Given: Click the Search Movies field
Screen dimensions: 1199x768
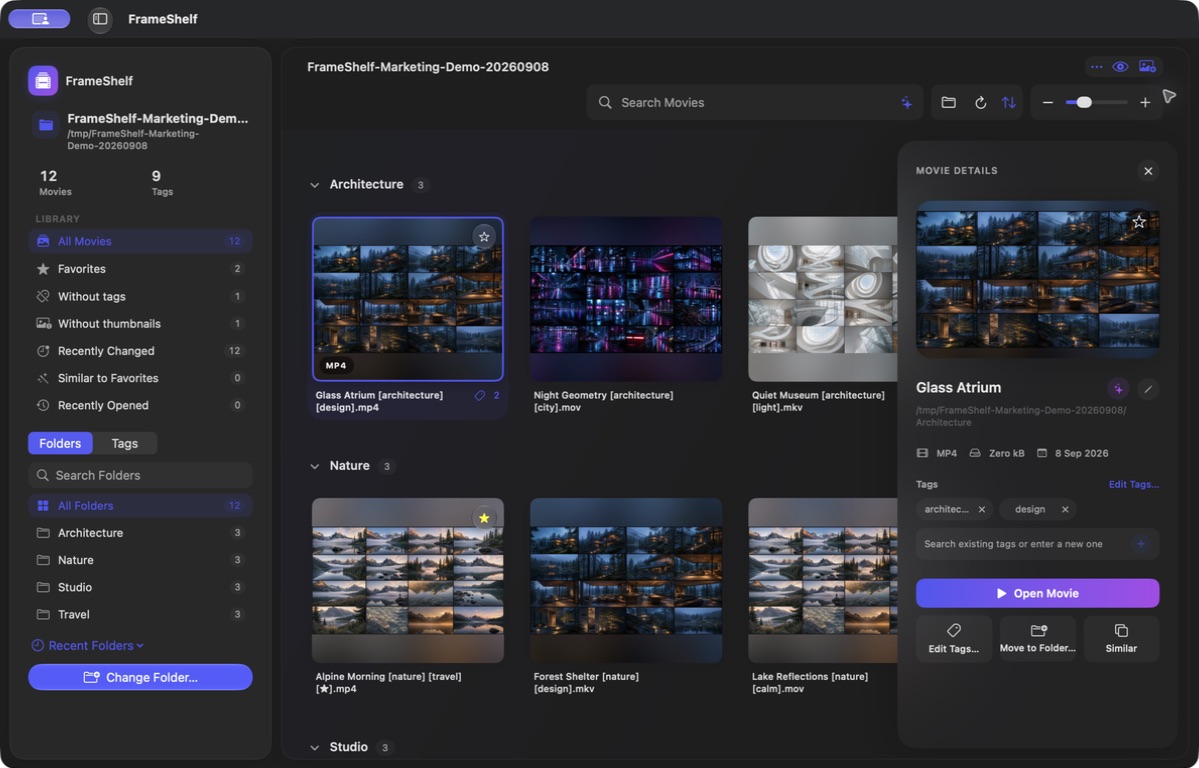Looking at the screenshot, I should (754, 103).
